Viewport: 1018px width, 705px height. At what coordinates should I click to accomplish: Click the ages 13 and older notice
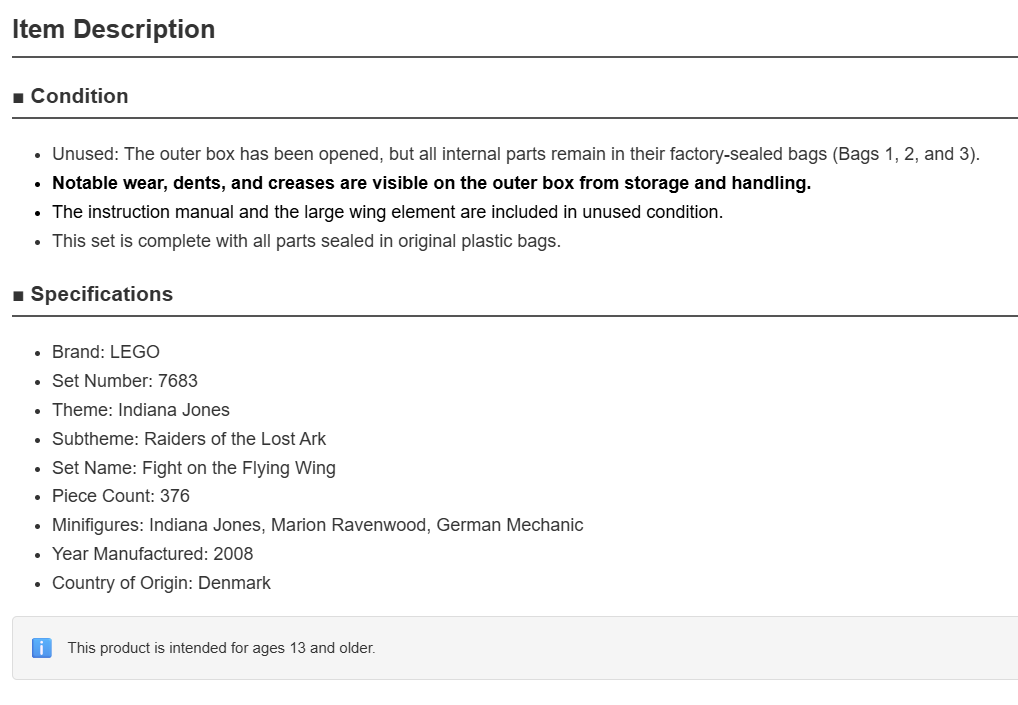221,648
